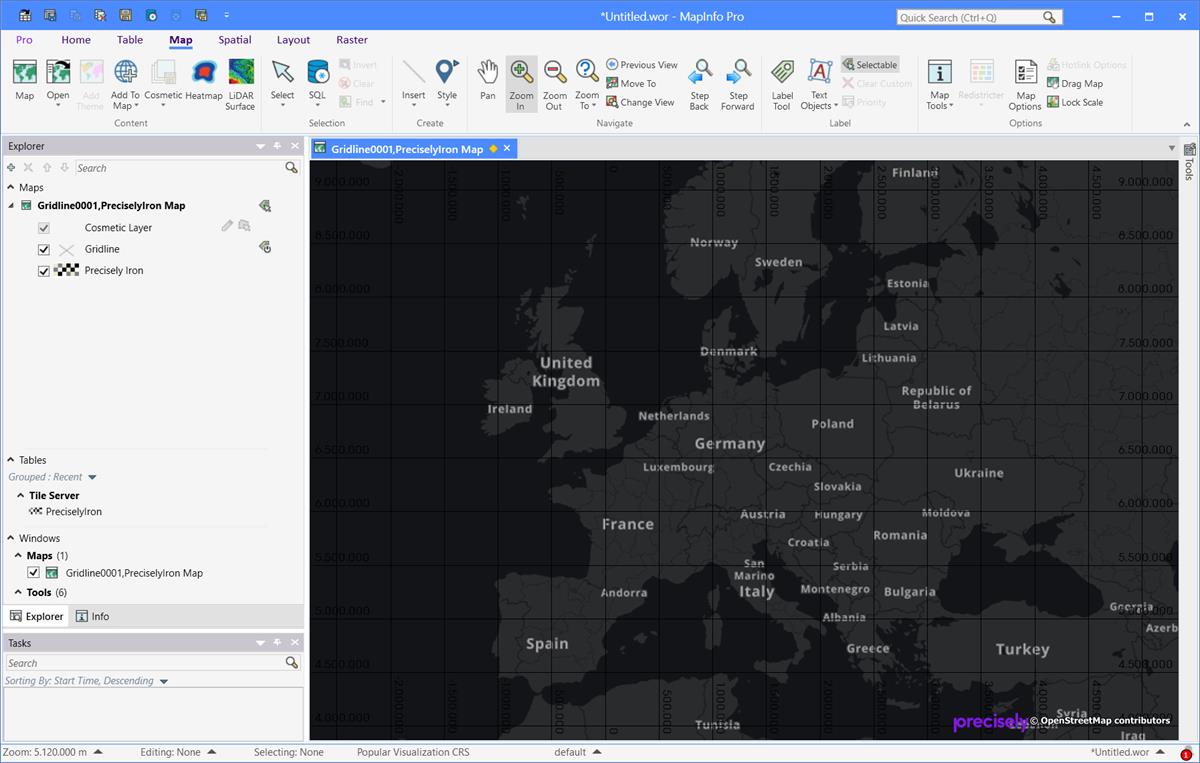Toggle visibility of the Gridline layer
The width and height of the screenshot is (1200, 763).
point(43,248)
